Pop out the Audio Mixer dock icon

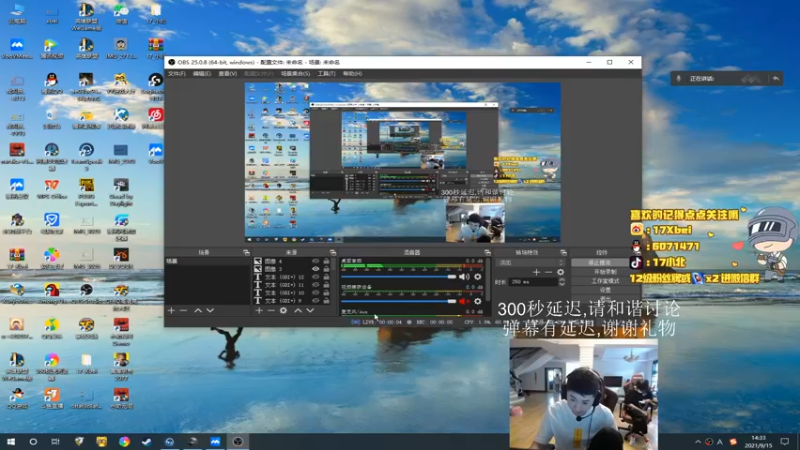(x=487, y=253)
